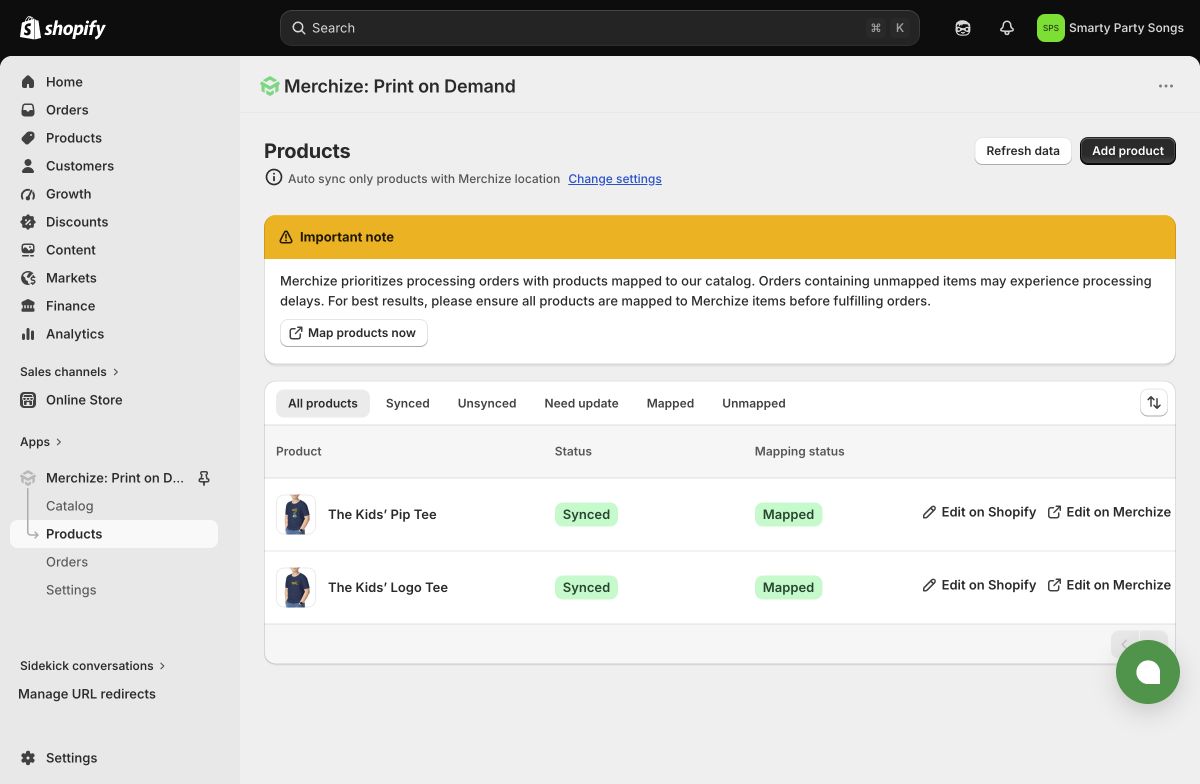Screen dimensions: 1200x784
Task: Click the Online Store icon
Action: coord(28,400)
